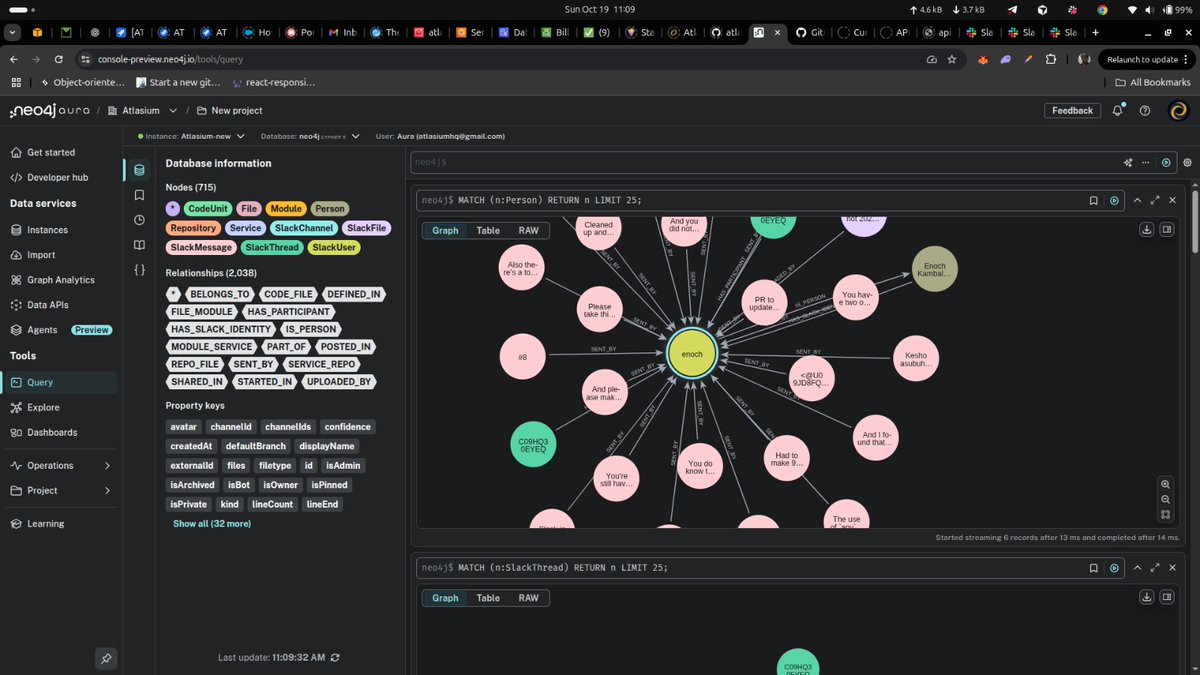The height and width of the screenshot is (675, 1200).
Task: Bookmark this page with the star icon
Action: pos(952,59)
